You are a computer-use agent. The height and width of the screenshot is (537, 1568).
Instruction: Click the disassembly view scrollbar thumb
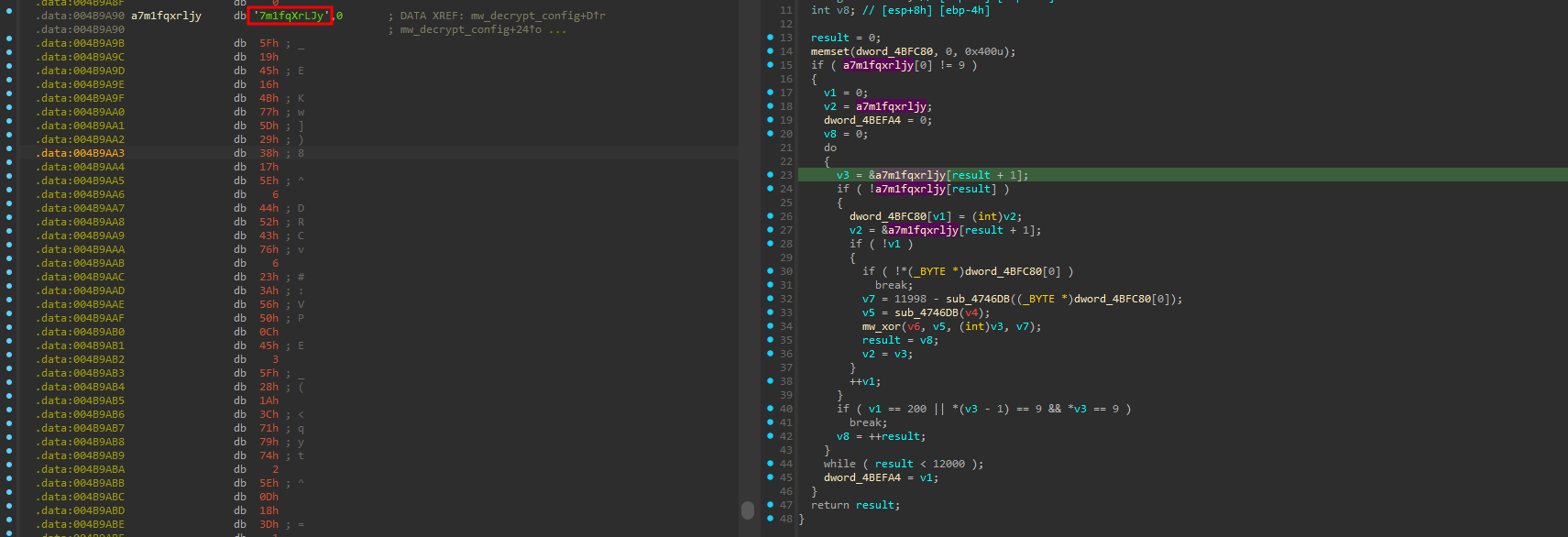pyautogui.click(x=748, y=510)
